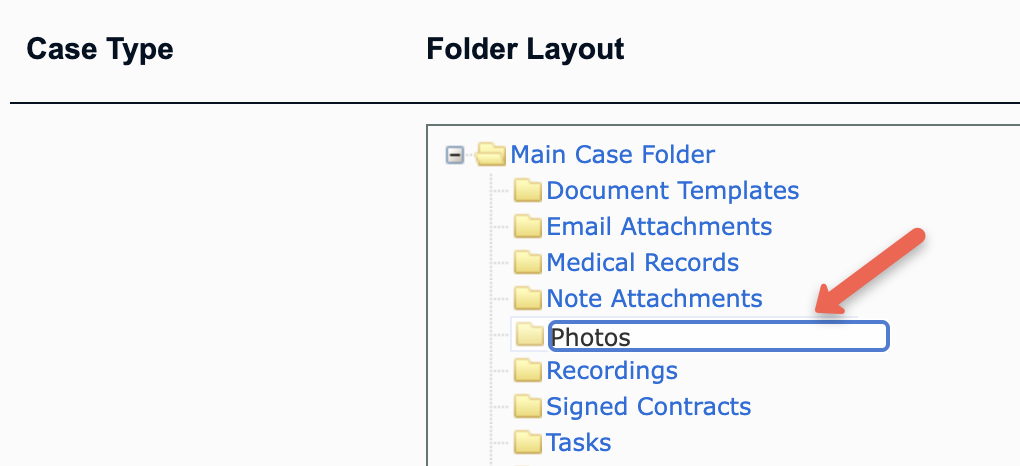Click the Note Attachments folder icon
Viewport: 1020px width, 466px height.
[x=528, y=299]
